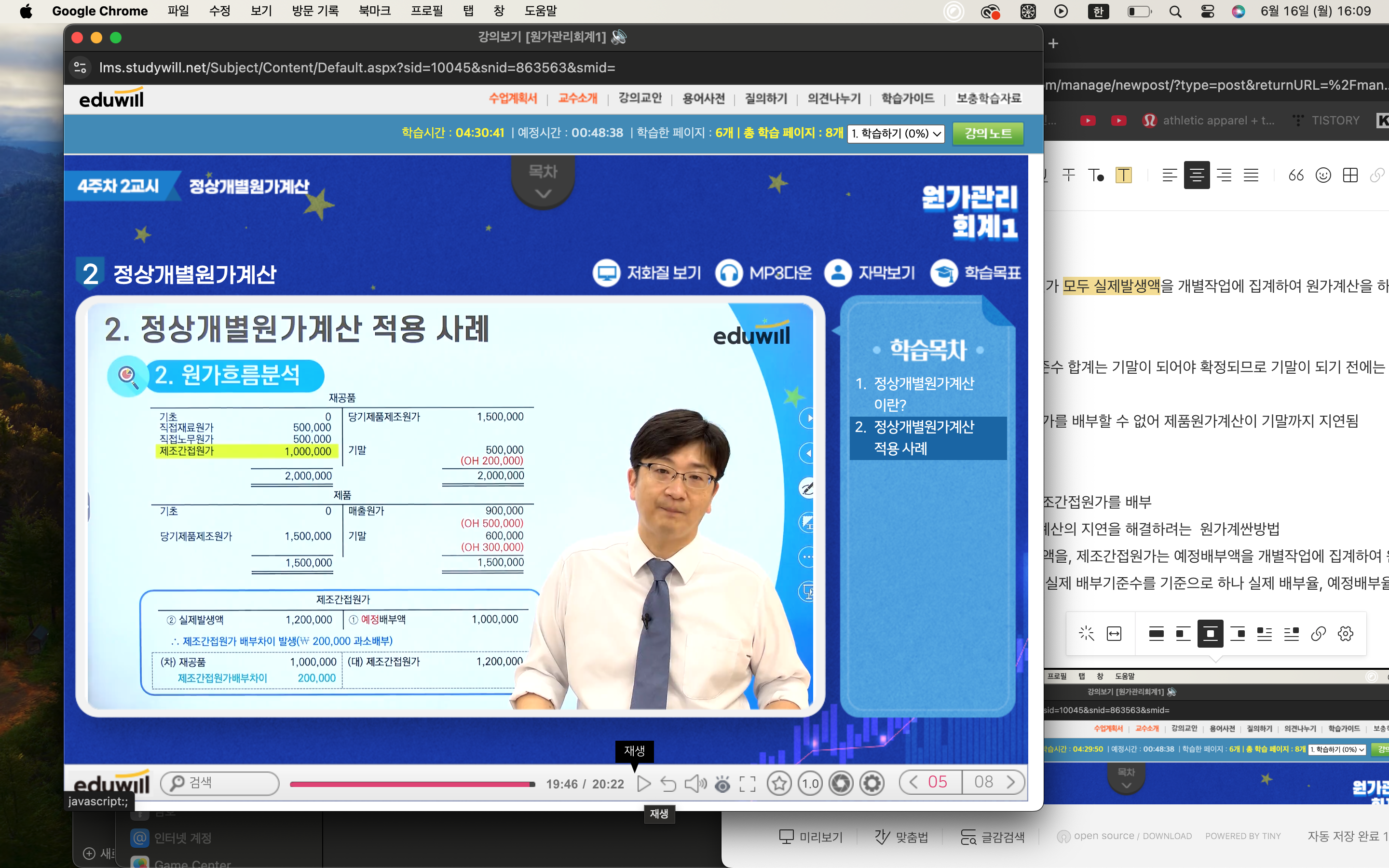The width and height of the screenshot is (1389, 868).
Task: Open the 학습하기 (0%) dropdown
Action: (896, 134)
